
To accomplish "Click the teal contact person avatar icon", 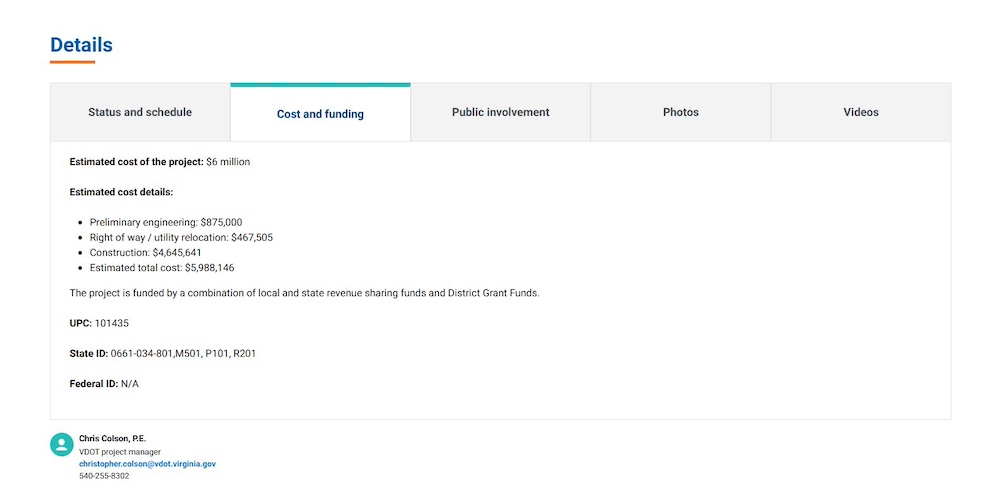I will (62, 445).
